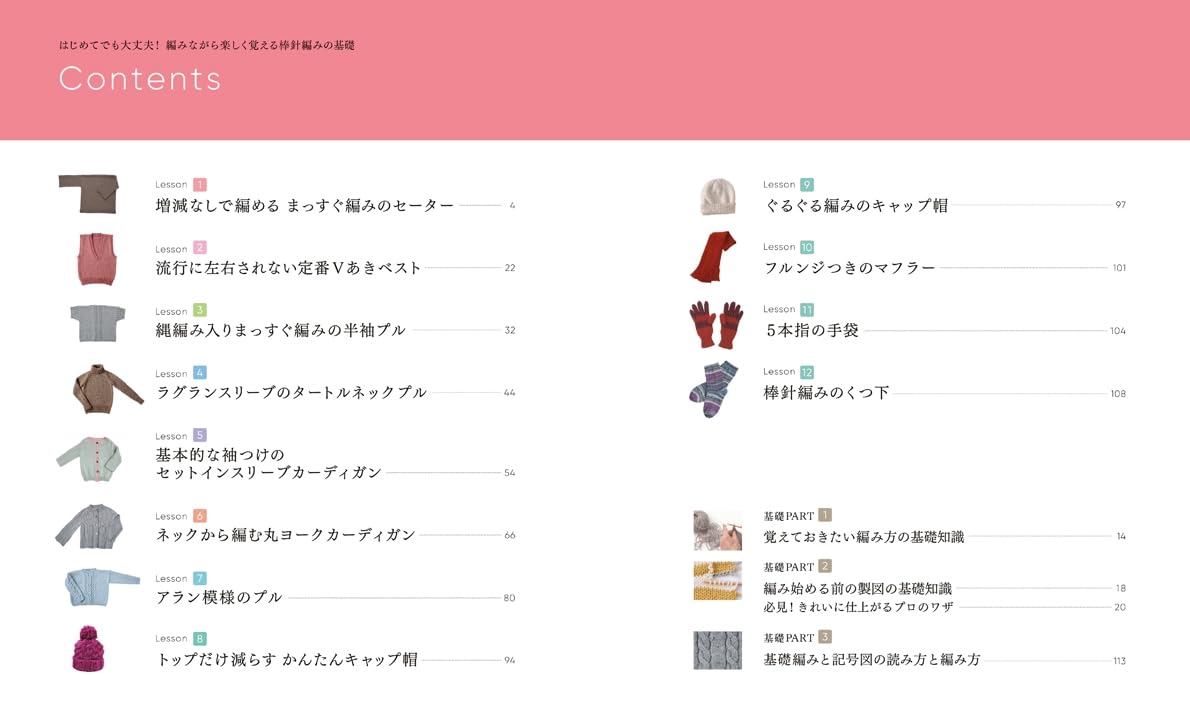Select the Contents heading
This screenshot has height=728, width=1190.
[x=140, y=79]
